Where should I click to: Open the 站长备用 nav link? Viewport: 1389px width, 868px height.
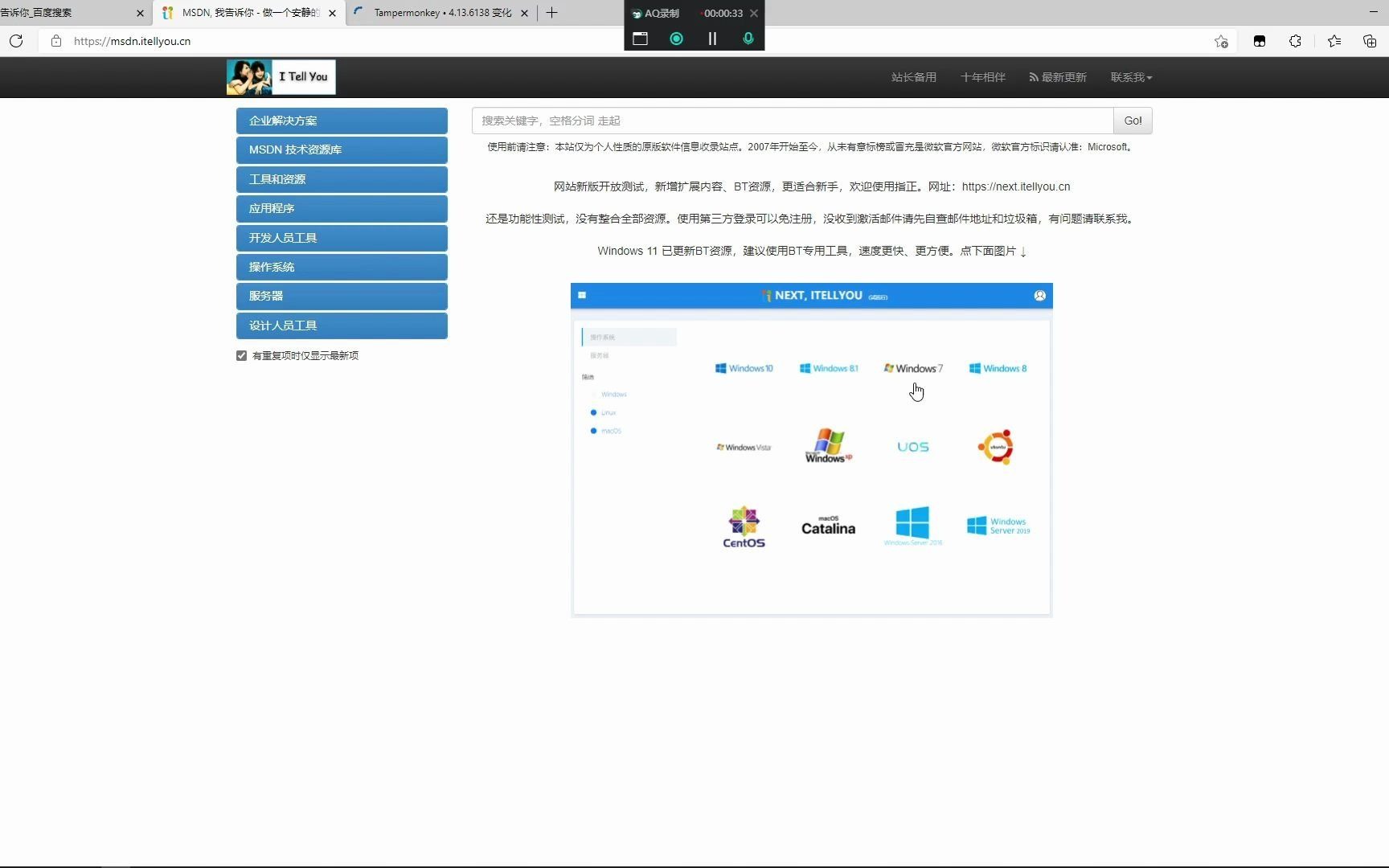click(x=914, y=77)
